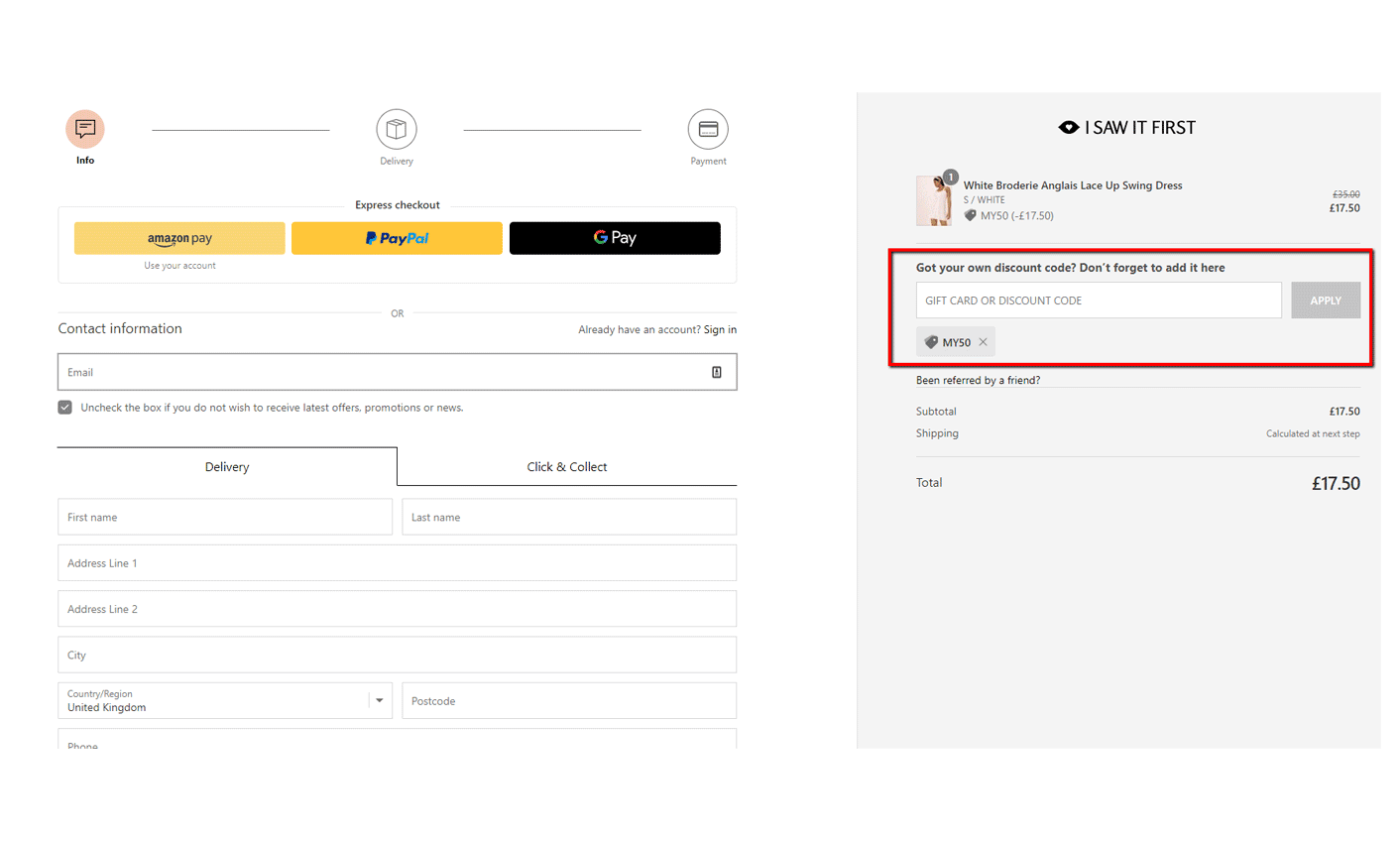Click the gift card or discount code field
The height and width of the screenshot is (841, 1400).
(x=1099, y=300)
